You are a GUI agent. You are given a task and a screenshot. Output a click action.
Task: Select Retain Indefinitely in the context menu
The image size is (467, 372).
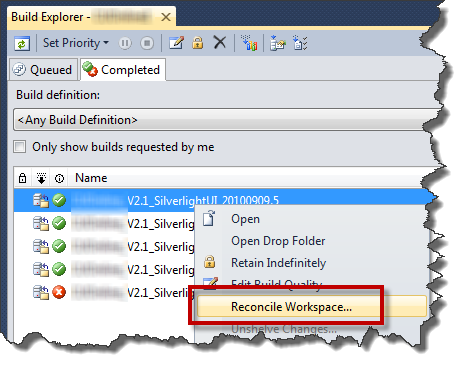278,263
